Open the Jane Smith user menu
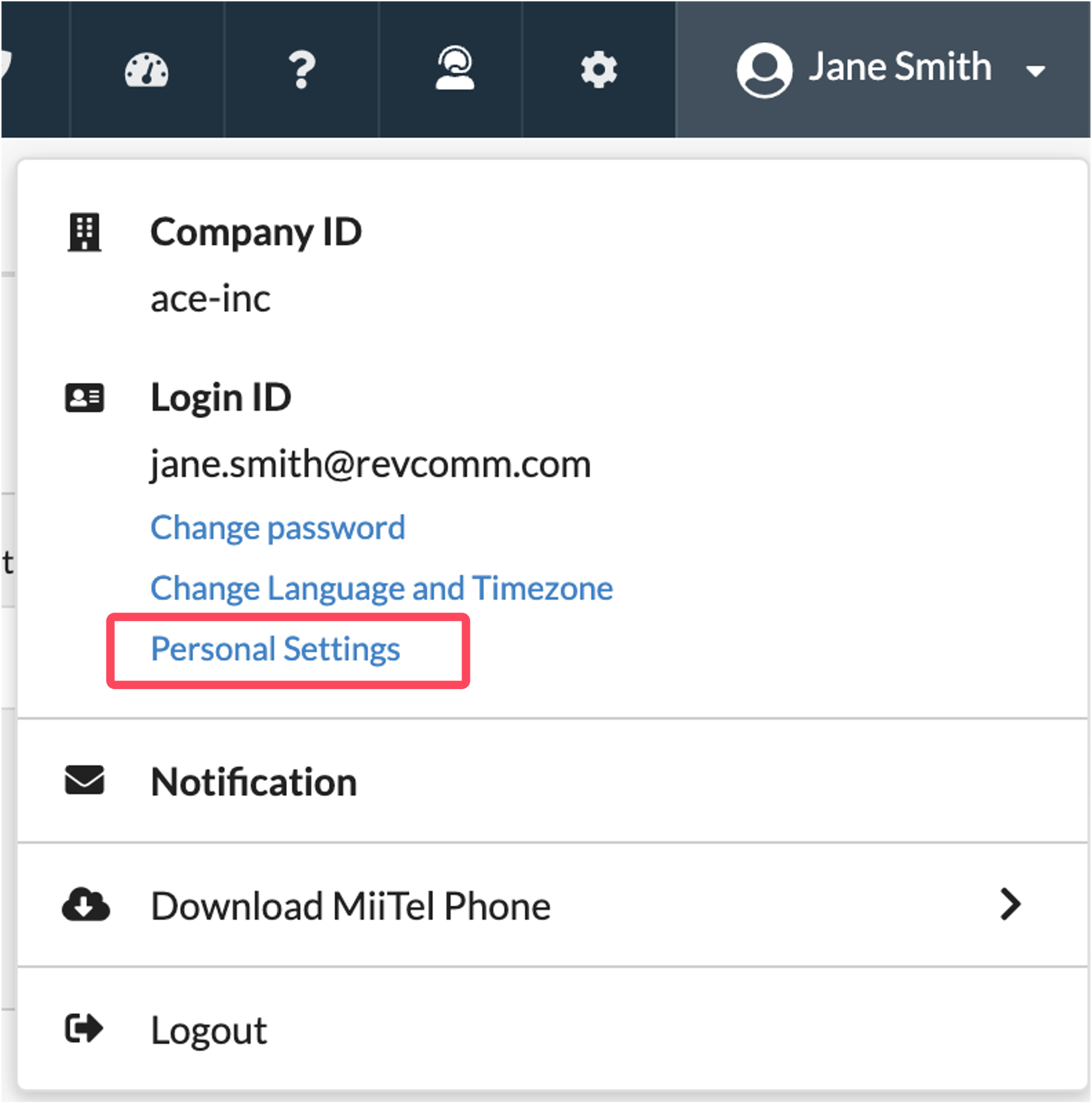Viewport: 1092px width, 1103px height. pos(883,70)
